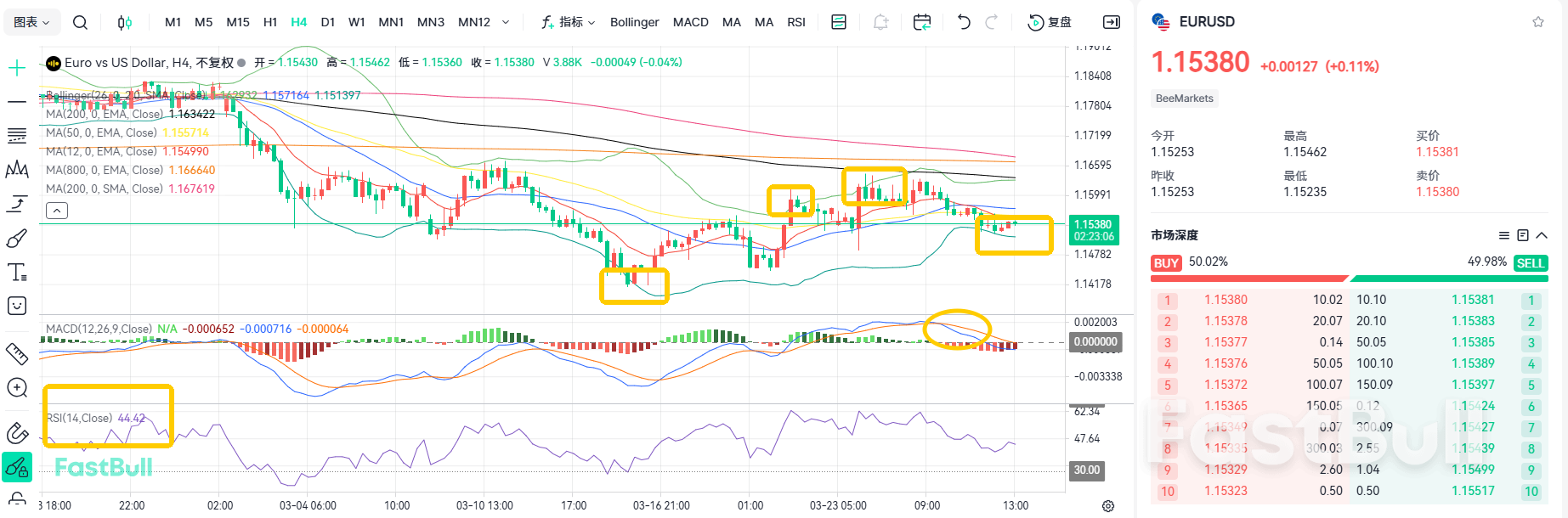Select bid price 1.15372 in depth row 5
The height and width of the screenshot is (518, 1568).
[1226, 385]
